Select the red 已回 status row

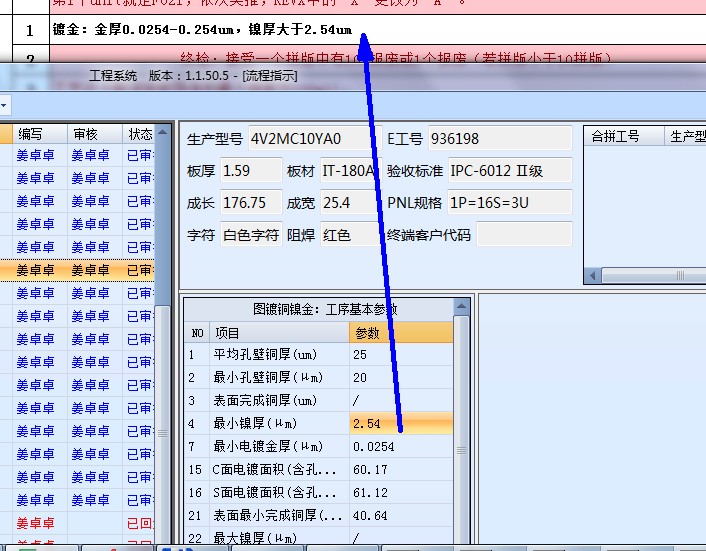click(77, 523)
